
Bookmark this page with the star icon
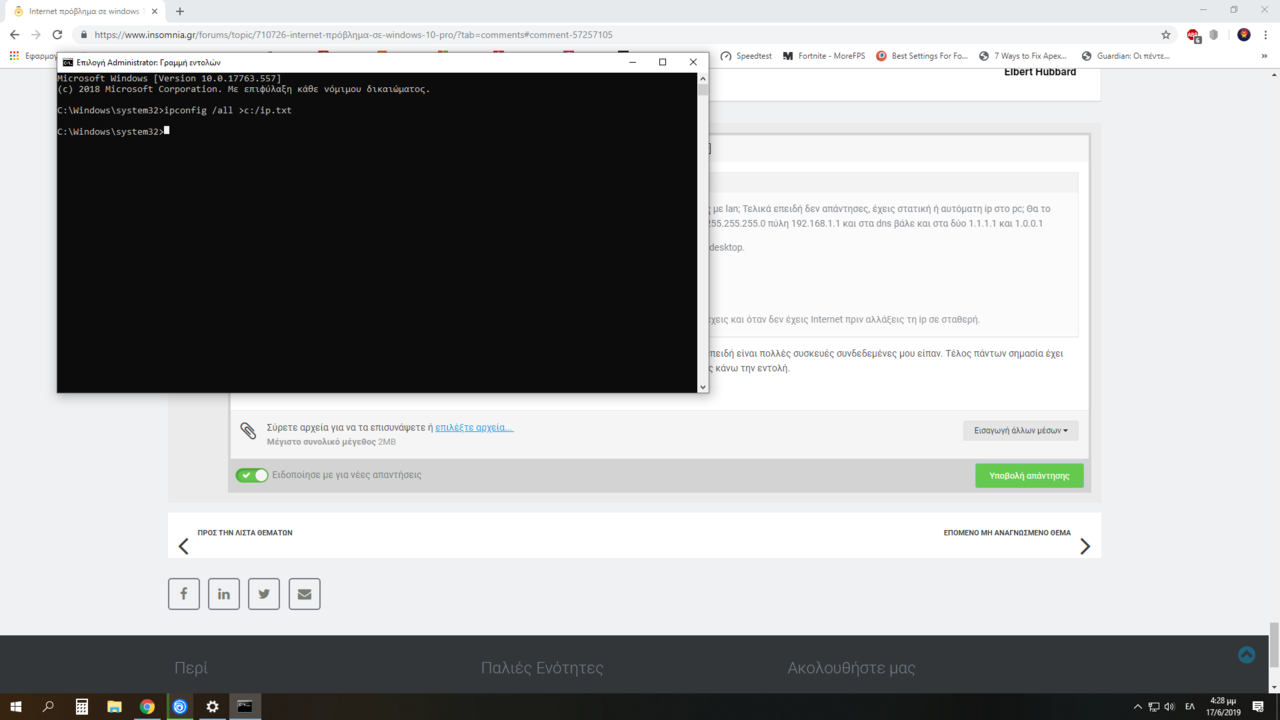click(x=1166, y=34)
